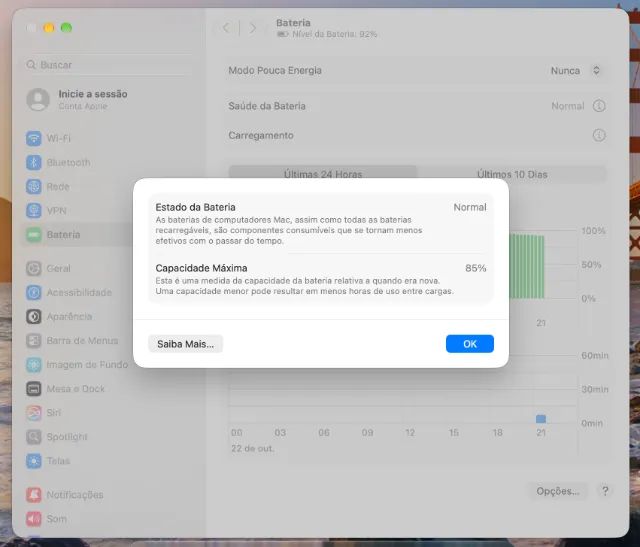Switch to the Últimos 10 Dias tab
640x547 pixels.
coord(512,174)
